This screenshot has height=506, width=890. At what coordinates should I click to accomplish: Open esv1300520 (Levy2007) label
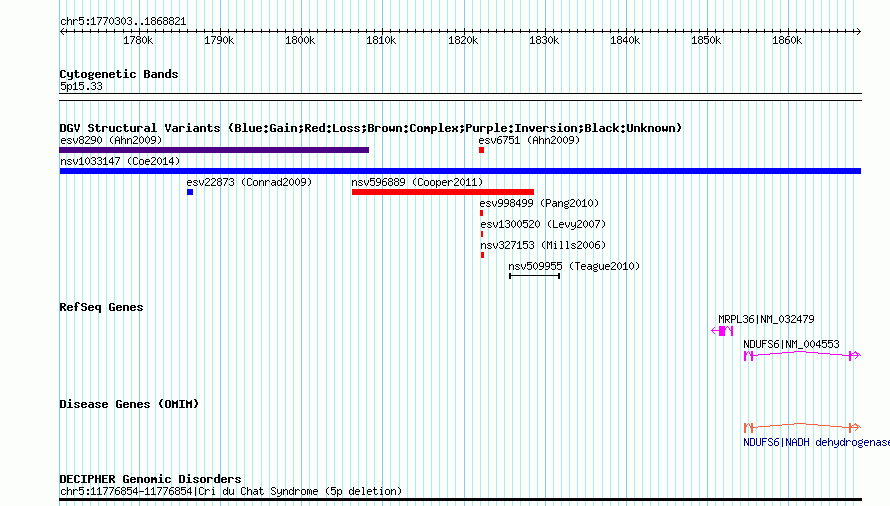pos(543,224)
